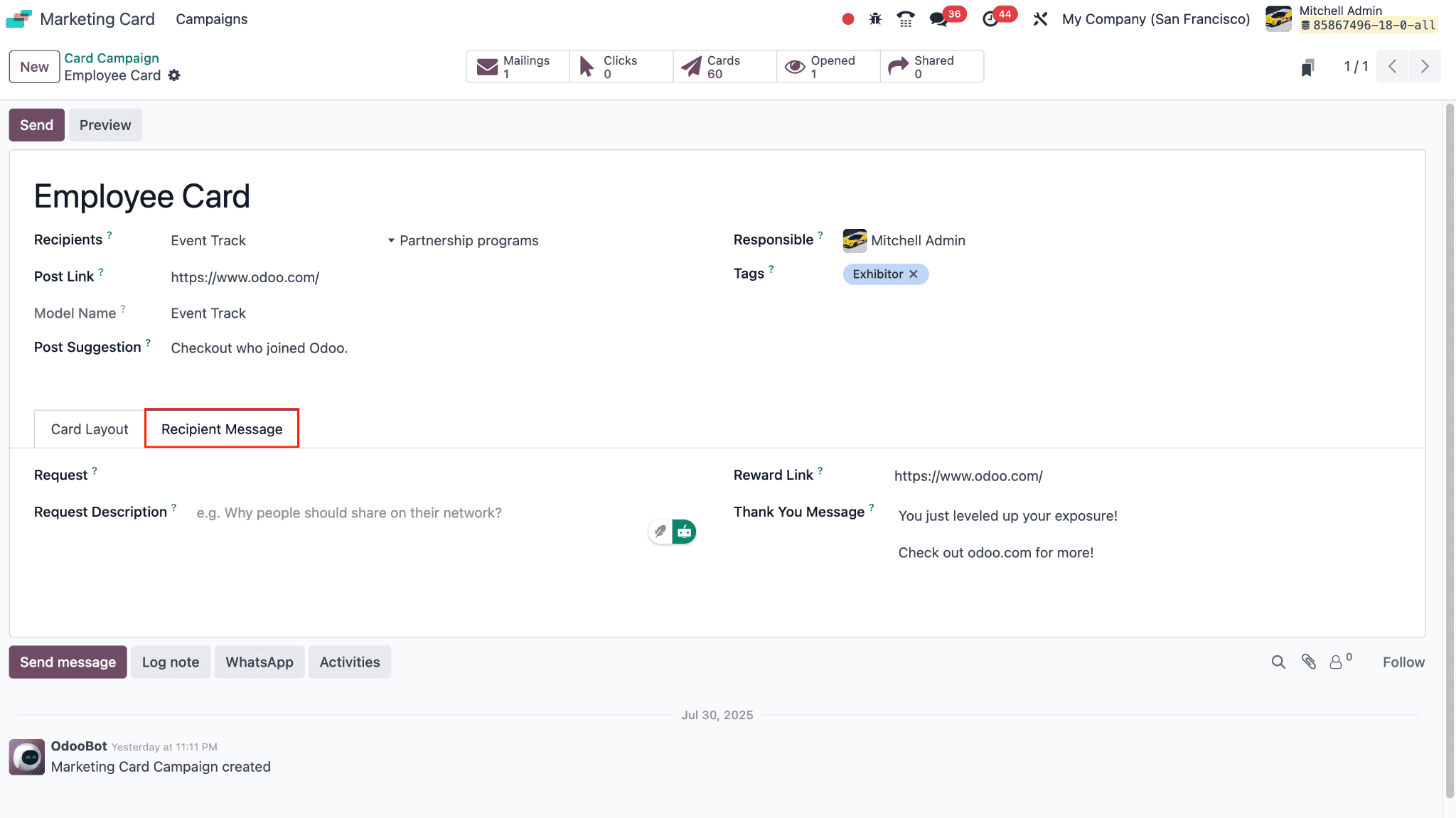Open the gear actions menu beside Employee Card
This screenshot has width=1456, height=818.
tap(174, 75)
